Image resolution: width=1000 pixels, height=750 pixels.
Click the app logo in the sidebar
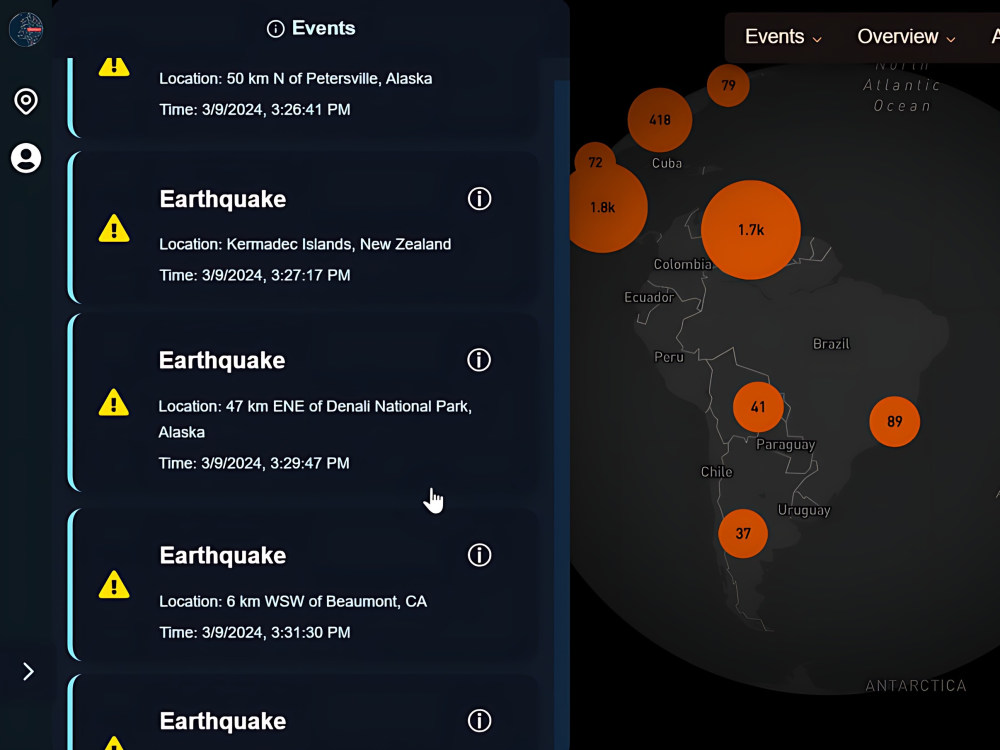26,29
